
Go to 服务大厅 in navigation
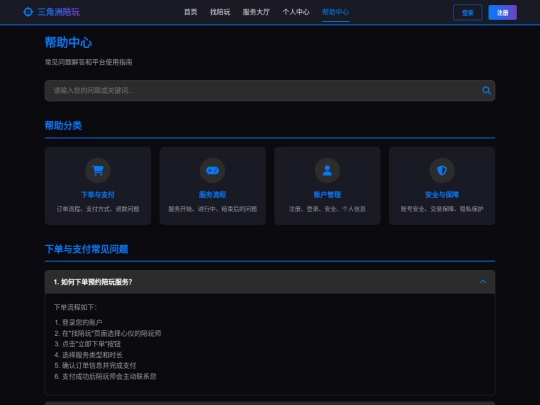[x=256, y=12]
